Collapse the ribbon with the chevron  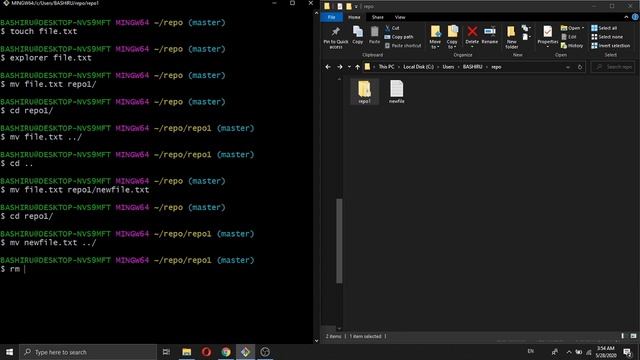point(626,17)
